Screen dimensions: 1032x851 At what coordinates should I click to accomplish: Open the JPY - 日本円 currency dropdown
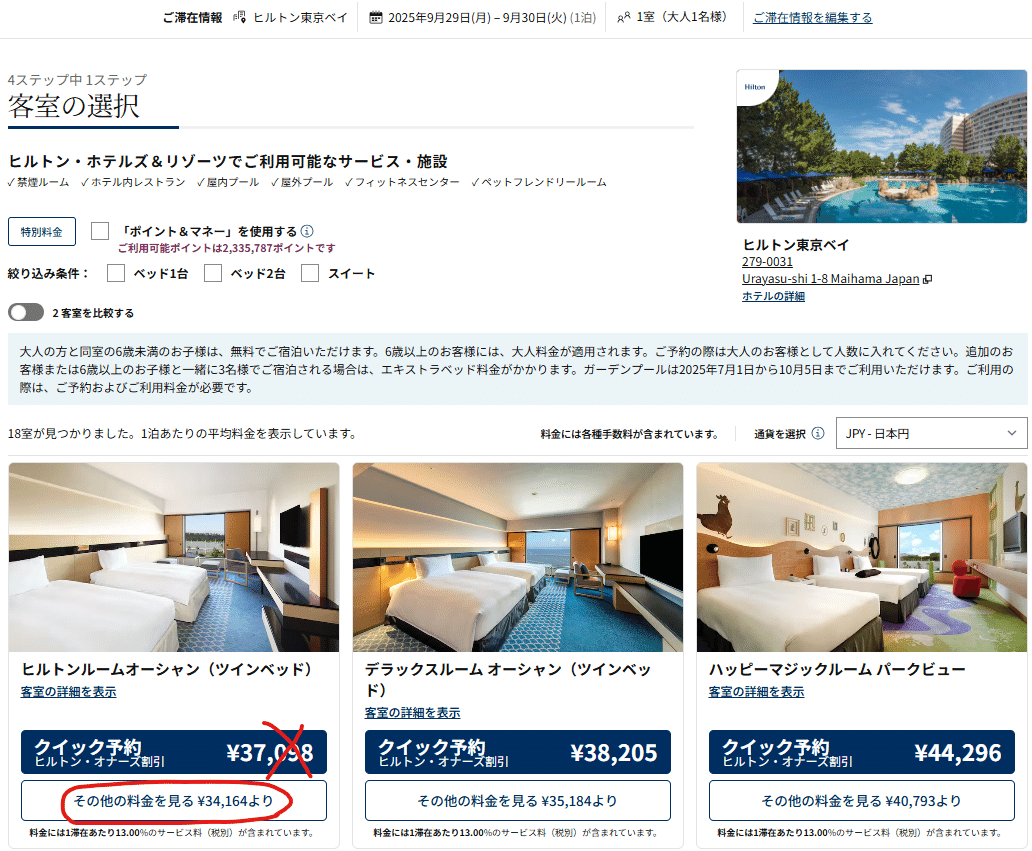[931, 433]
